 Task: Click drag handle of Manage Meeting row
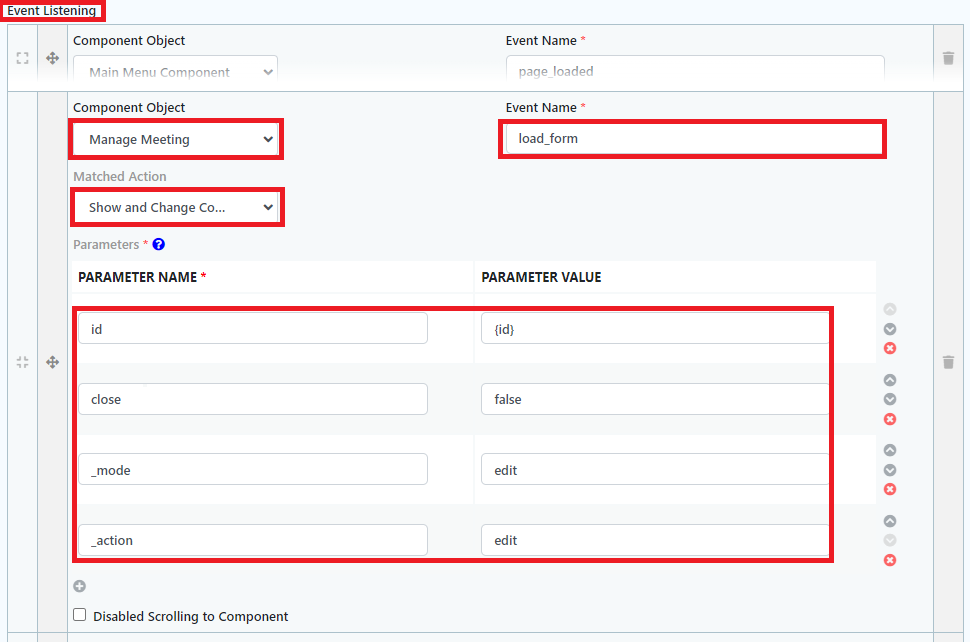[x=52, y=362]
